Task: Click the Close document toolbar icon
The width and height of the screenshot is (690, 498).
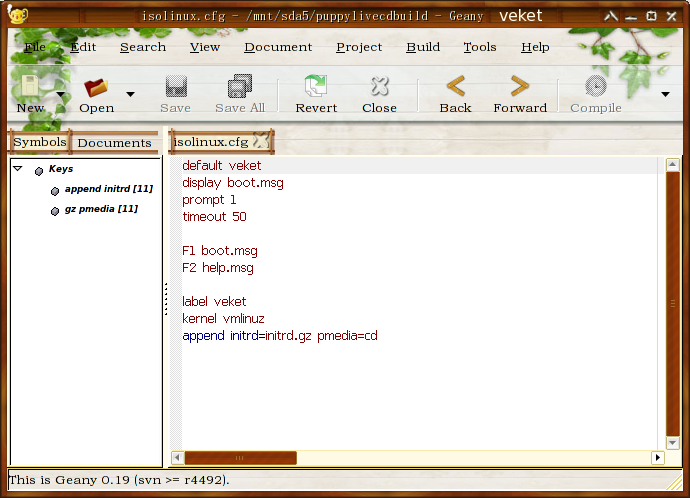Action: pyautogui.click(x=379, y=86)
